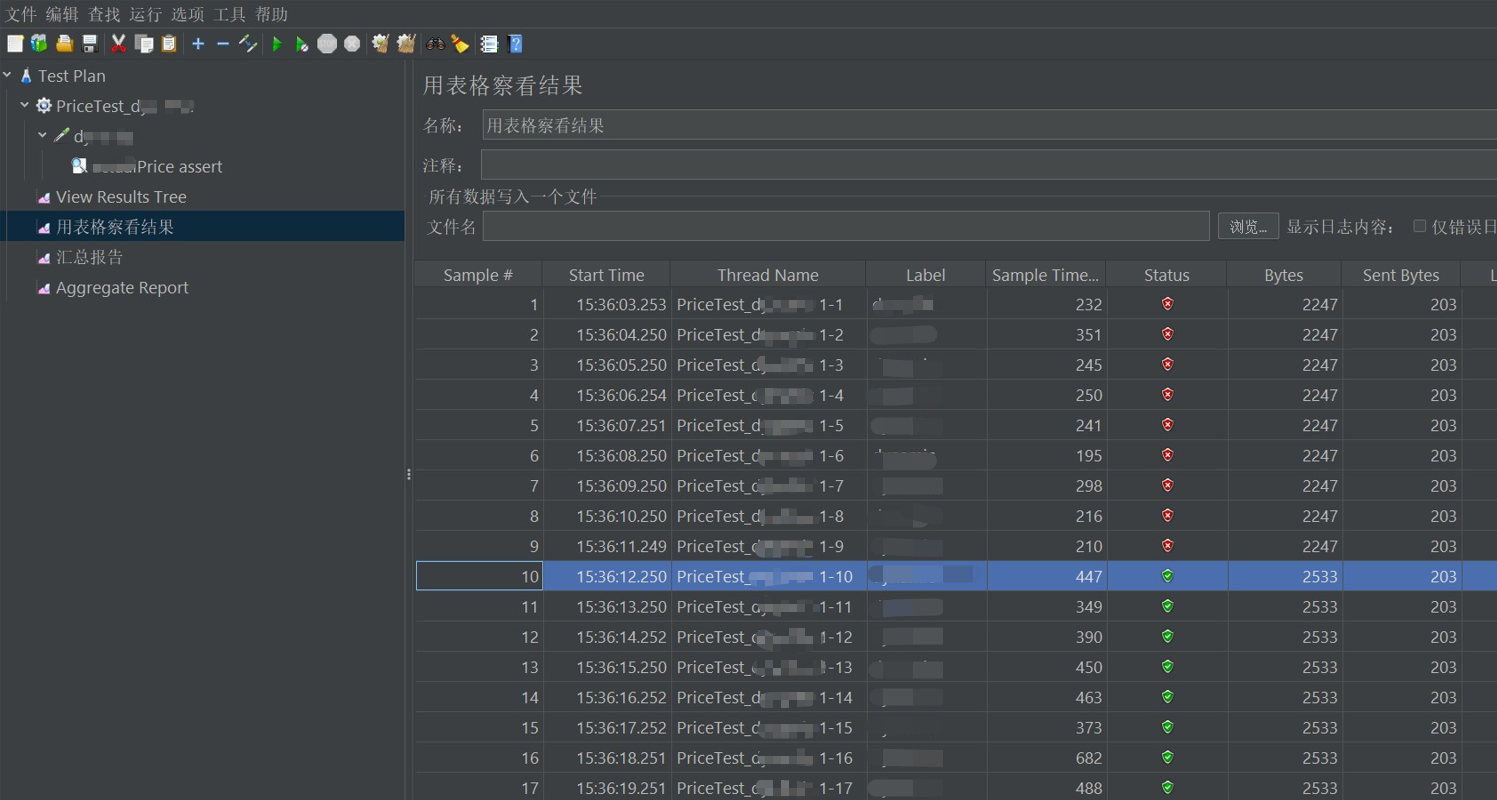Click the gear icon beside PriceTest thread group
1497x800 pixels.
tap(43, 106)
